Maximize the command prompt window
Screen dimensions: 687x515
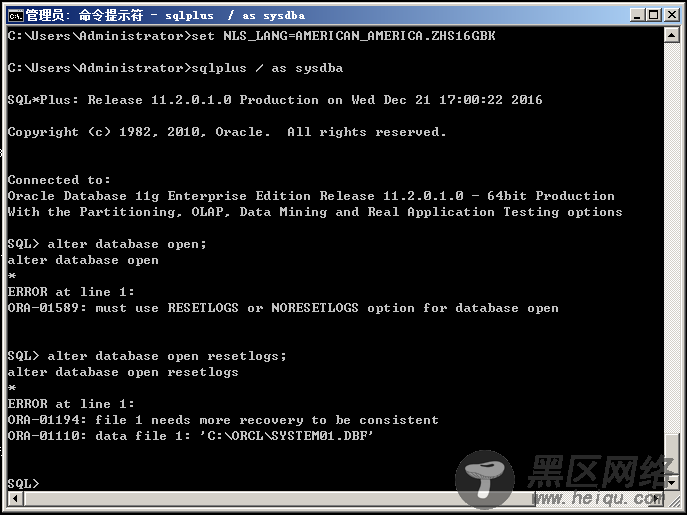click(x=653, y=15)
